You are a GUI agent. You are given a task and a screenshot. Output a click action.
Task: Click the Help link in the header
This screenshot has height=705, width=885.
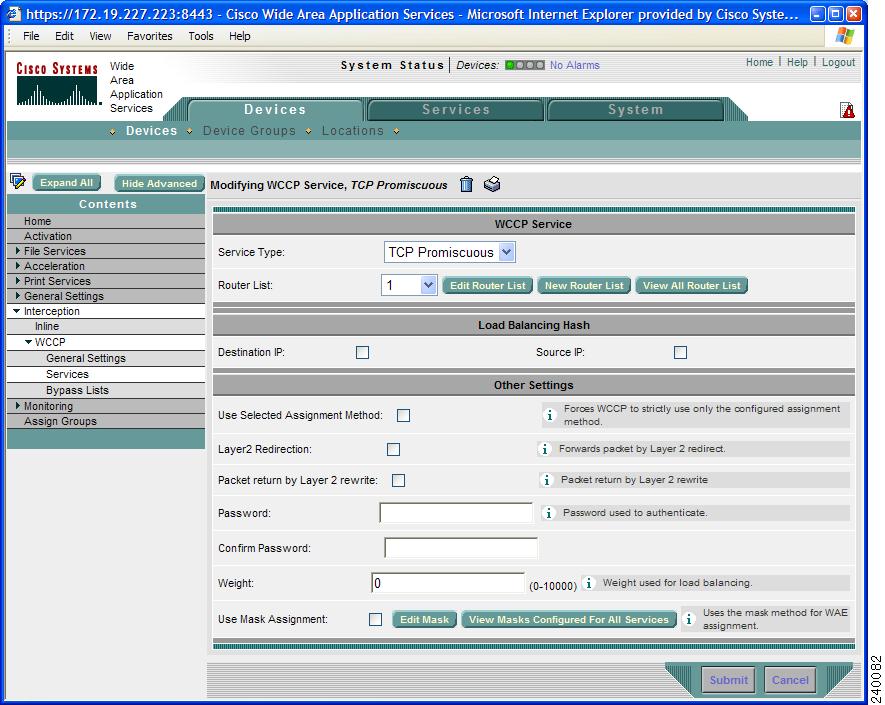[x=797, y=62]
